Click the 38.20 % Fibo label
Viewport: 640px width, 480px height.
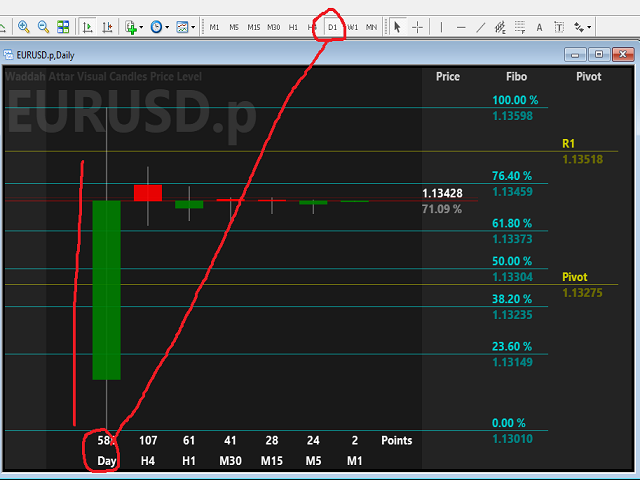click(x=512, y=299)
